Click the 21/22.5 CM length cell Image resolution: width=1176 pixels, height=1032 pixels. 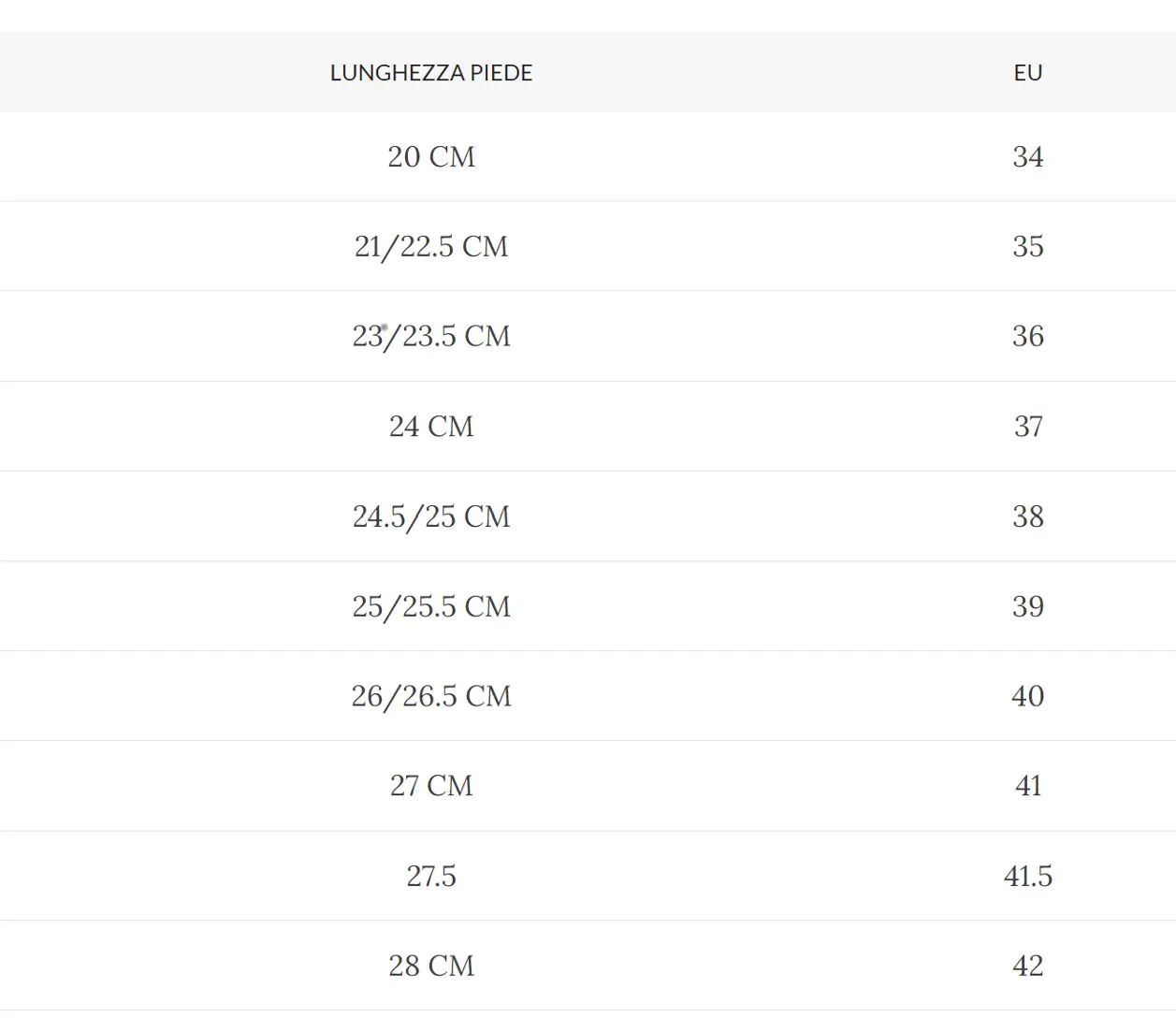[431, 246]
